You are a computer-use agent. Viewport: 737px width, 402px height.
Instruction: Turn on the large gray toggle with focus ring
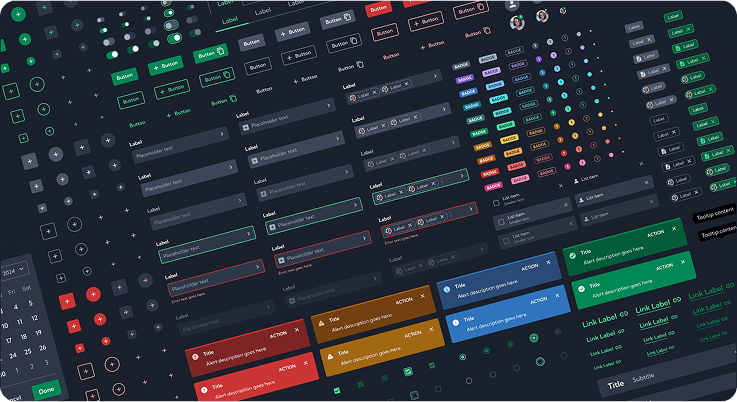[171, 25]
